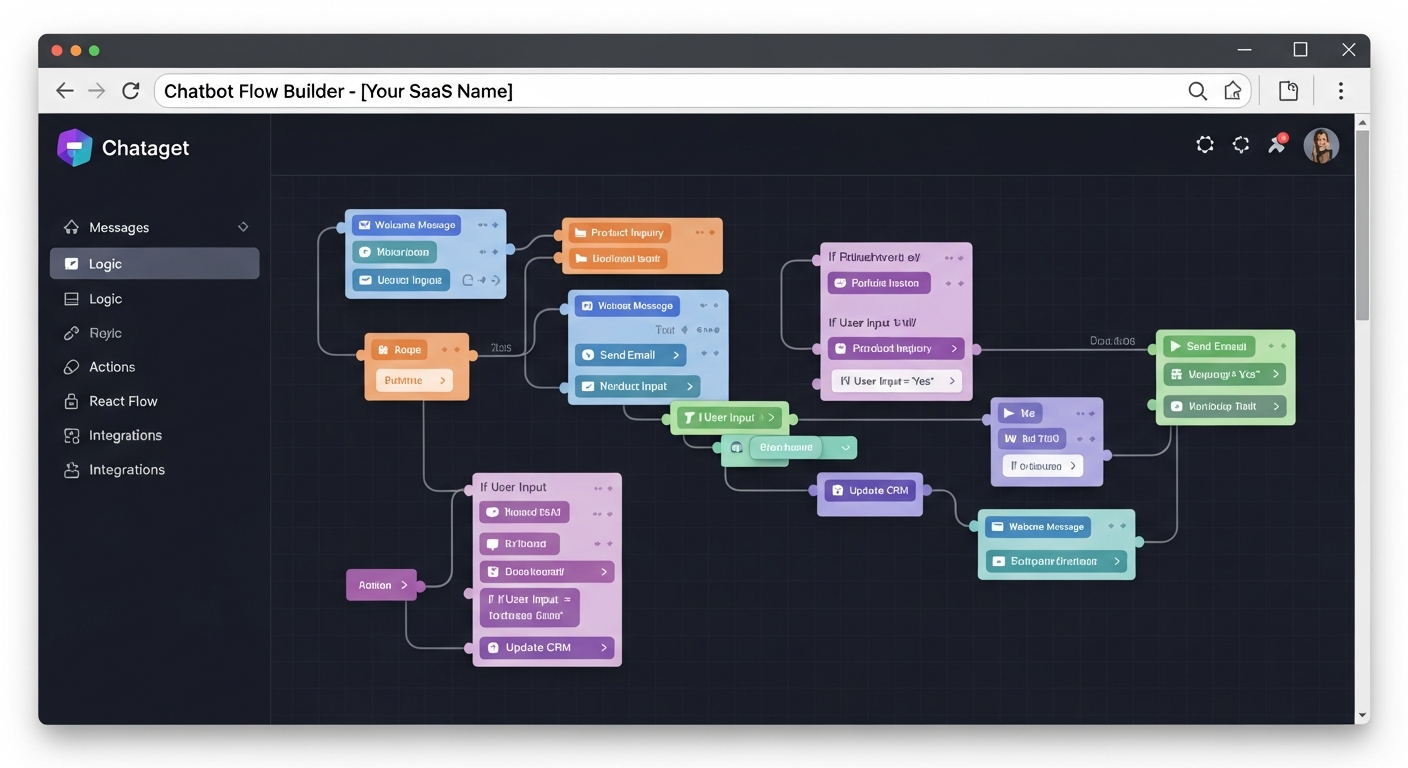Open the settings gear icon at top right
Screen dimensions: 1408x768
click(x=1205, y=144)
